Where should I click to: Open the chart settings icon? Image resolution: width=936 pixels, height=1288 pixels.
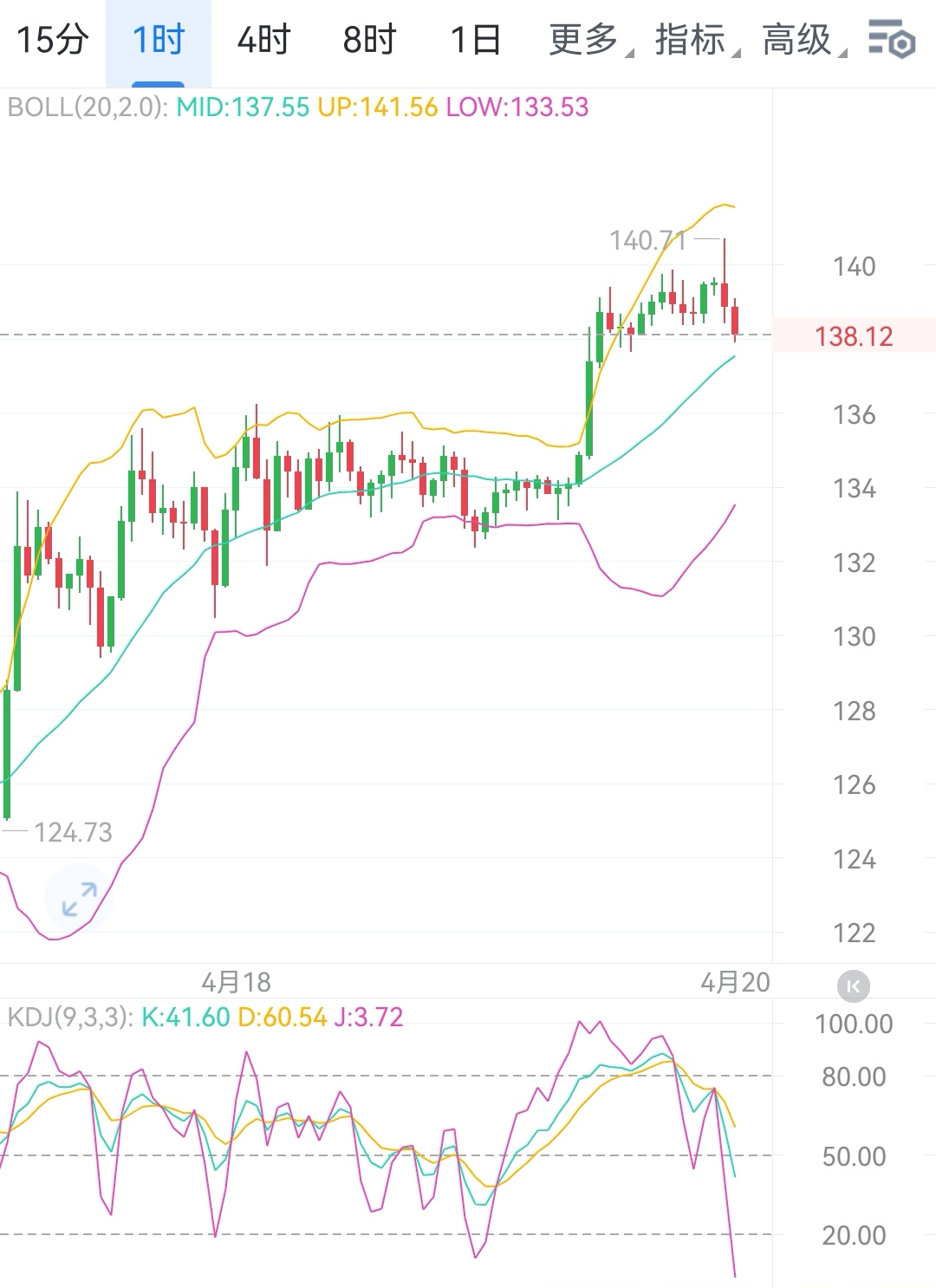[892, 40]
